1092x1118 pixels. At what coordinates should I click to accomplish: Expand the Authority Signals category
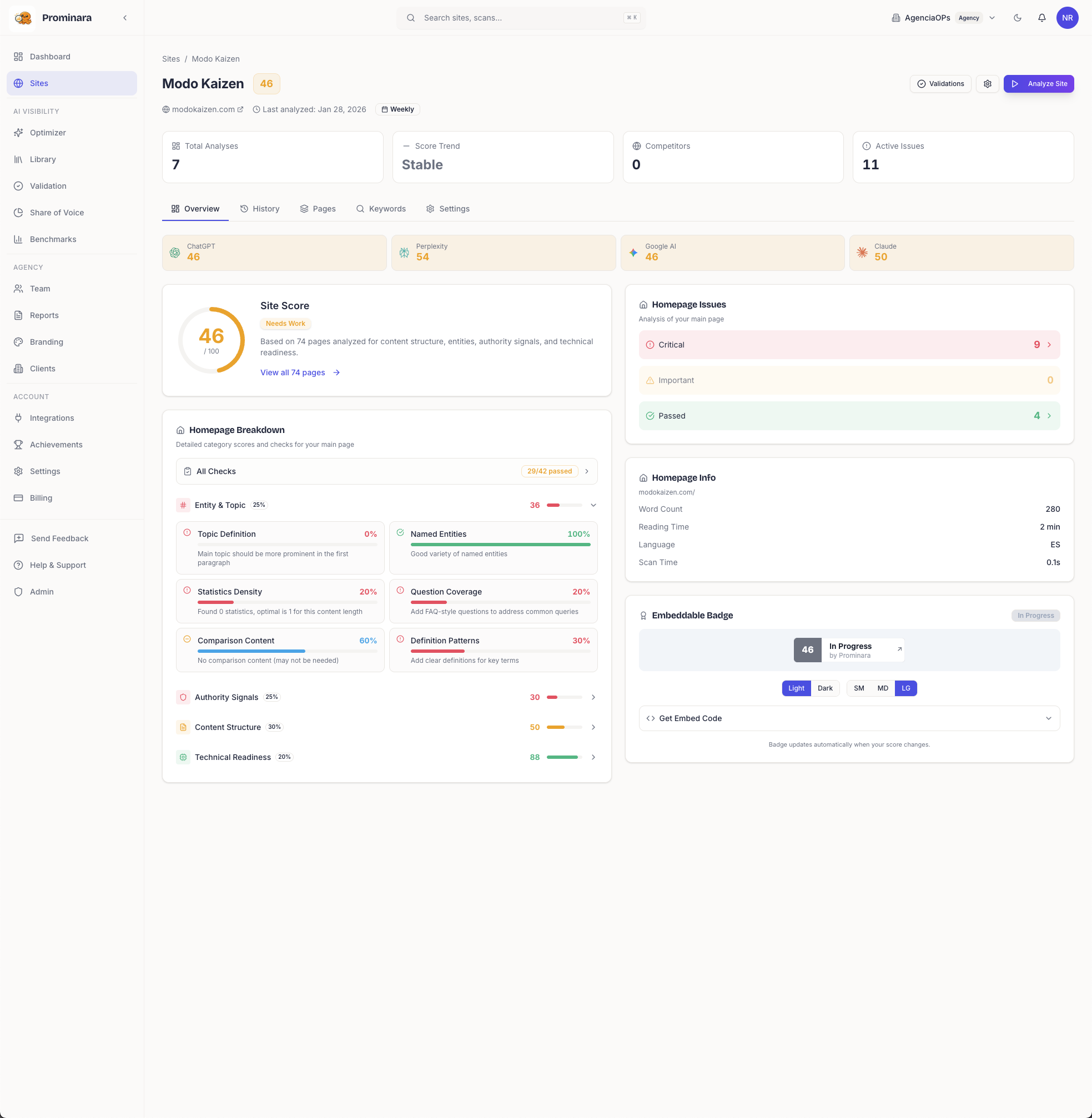593,697
